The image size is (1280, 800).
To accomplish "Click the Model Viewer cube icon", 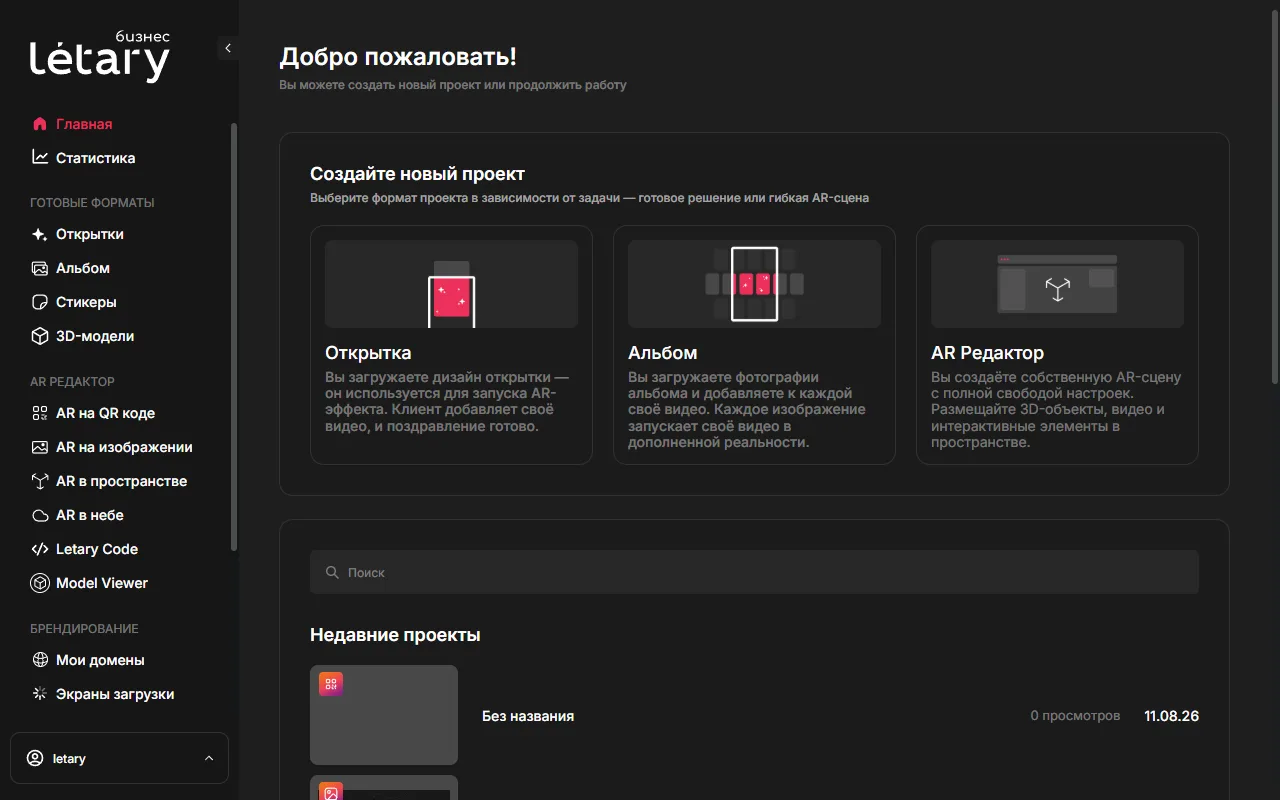I will (40, 583).
